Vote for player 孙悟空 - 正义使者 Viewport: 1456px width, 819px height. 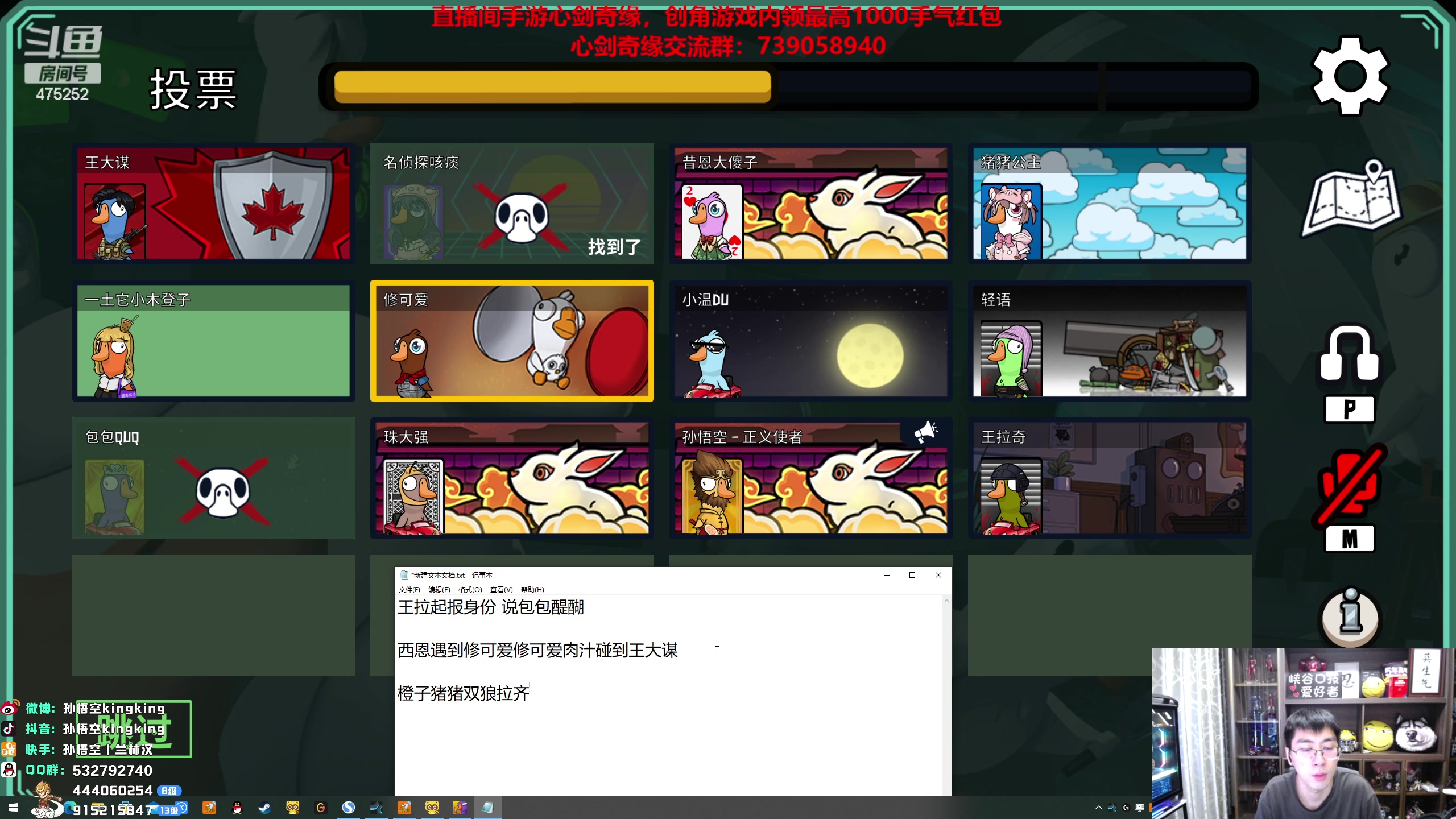[x=810, y=478]
